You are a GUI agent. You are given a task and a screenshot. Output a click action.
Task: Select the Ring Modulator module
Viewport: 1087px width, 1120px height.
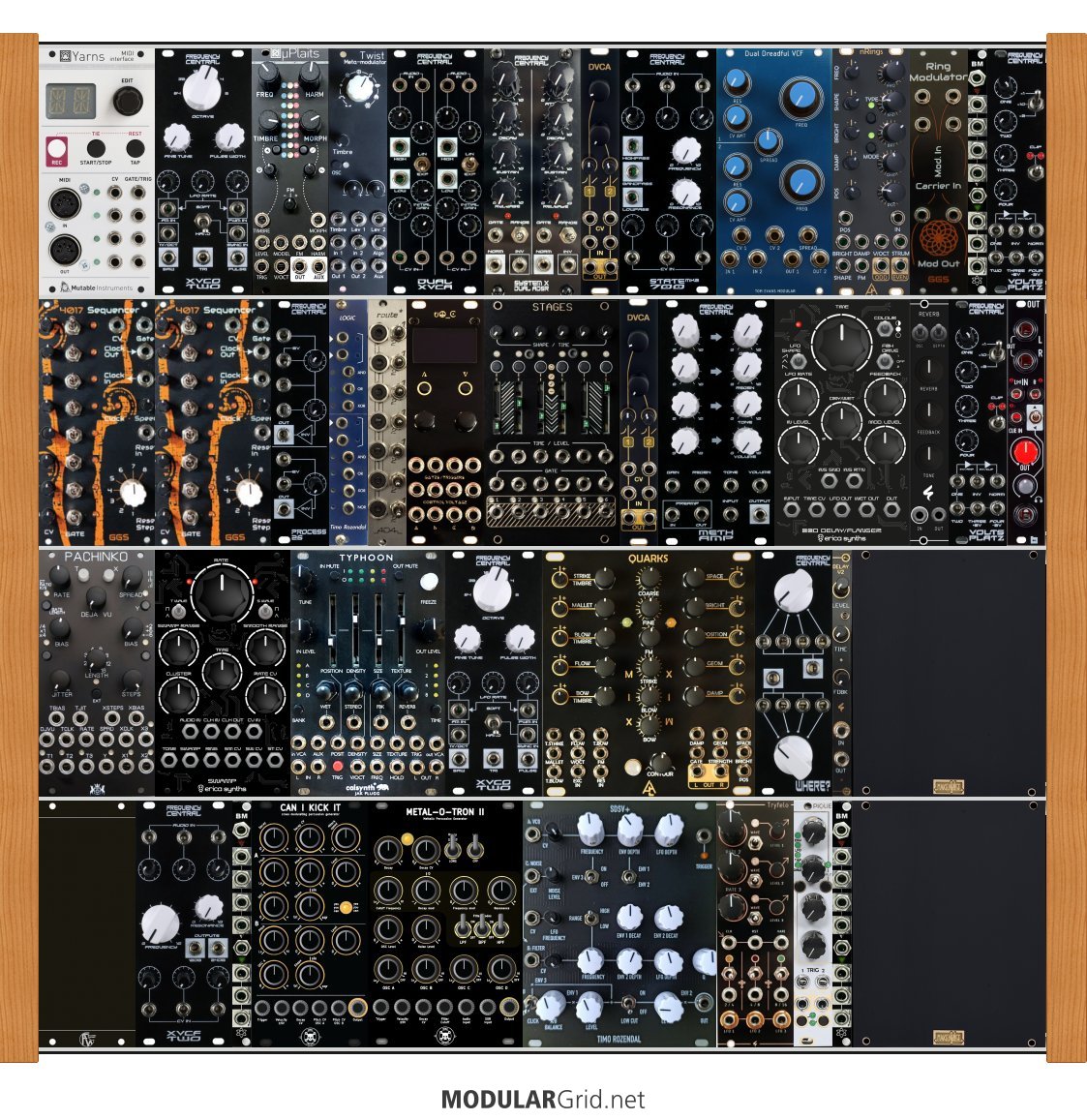point(939,171)
